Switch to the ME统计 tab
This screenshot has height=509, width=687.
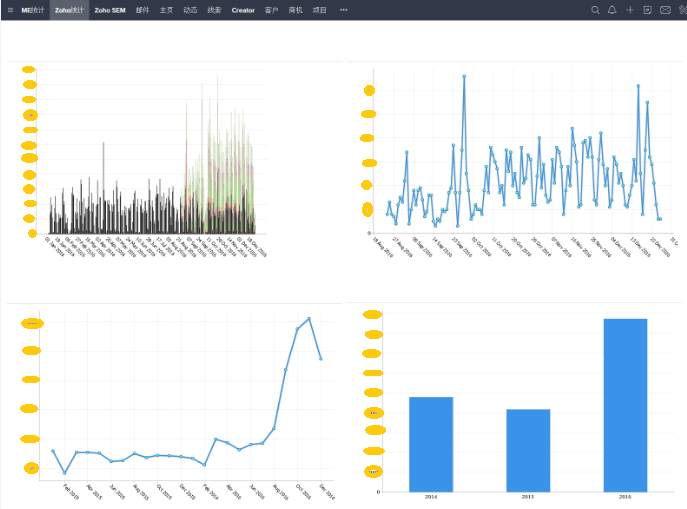tap(33, 10)
